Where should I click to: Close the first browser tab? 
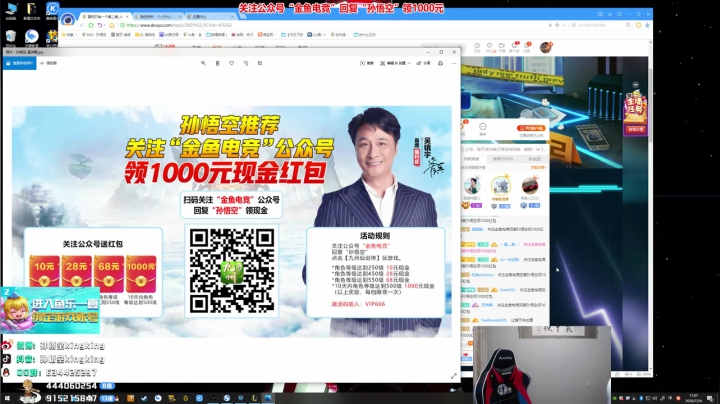pos(127,17)
